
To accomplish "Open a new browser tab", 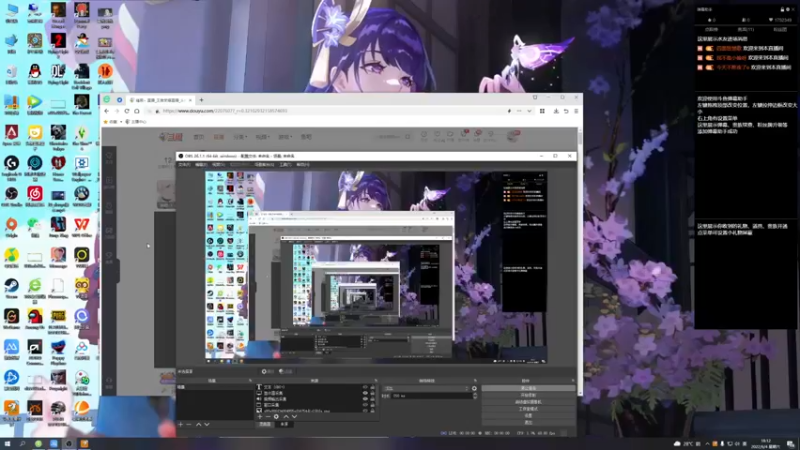I will (201, 100).
